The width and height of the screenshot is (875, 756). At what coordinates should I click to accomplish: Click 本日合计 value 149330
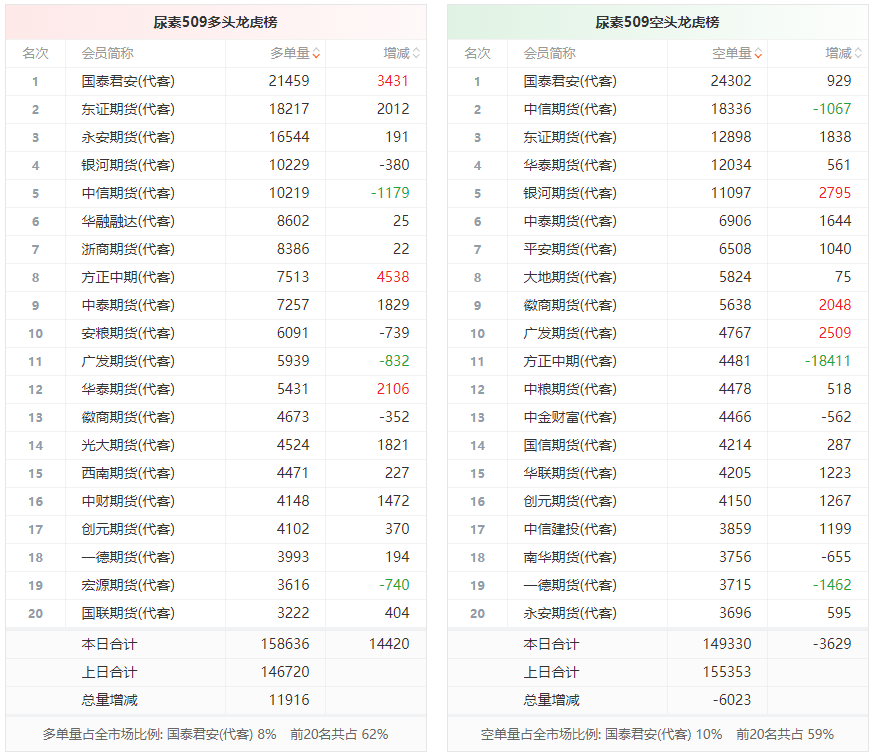tap(727, 644)
